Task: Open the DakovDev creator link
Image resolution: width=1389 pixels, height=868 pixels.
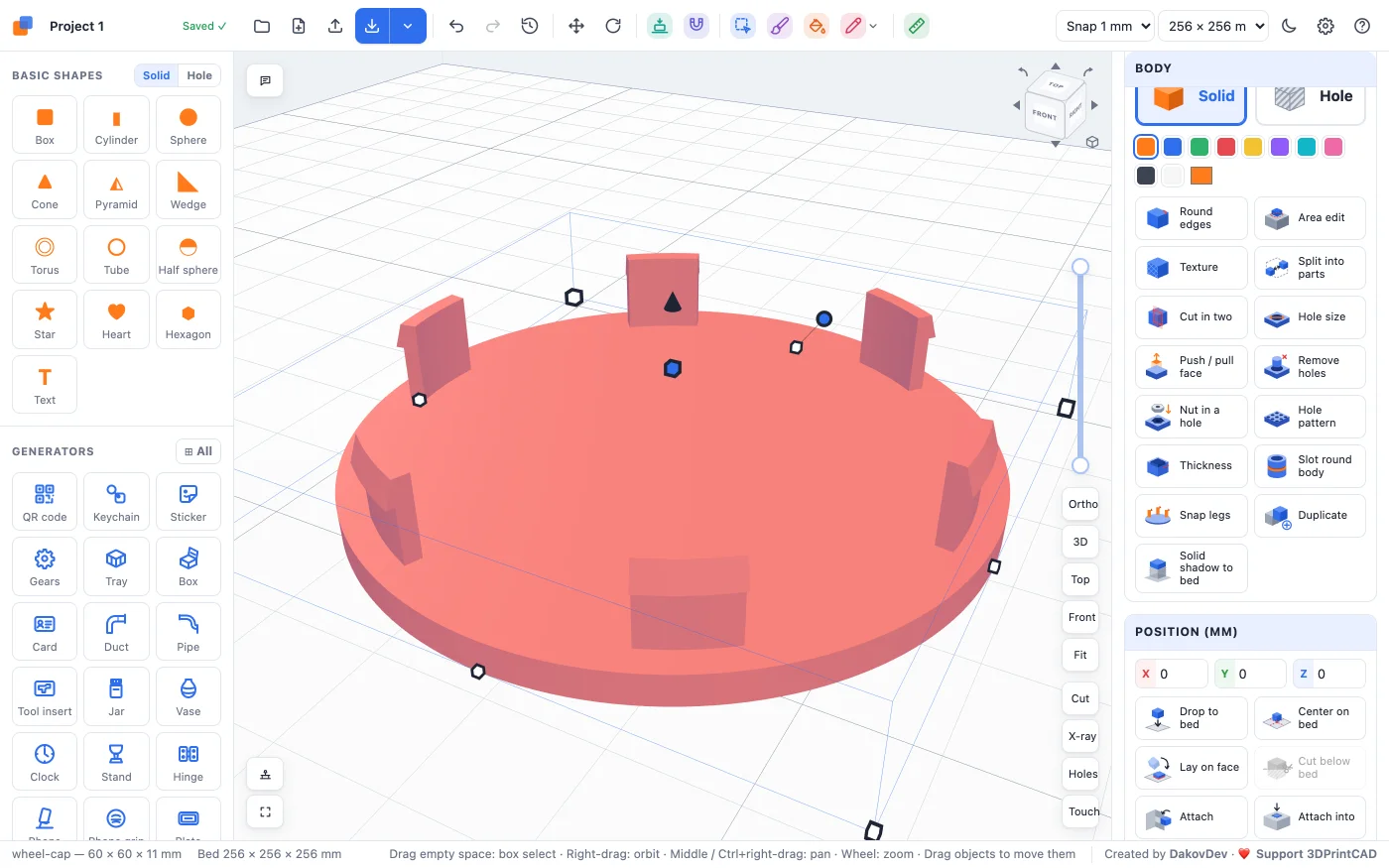Action: (1199, 854)
